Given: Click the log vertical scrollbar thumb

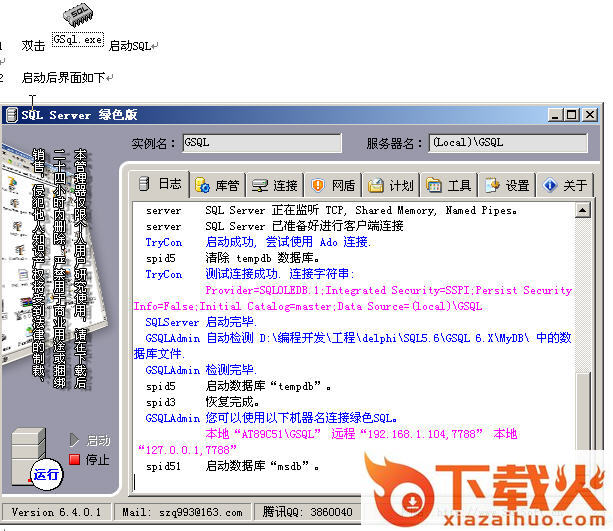Looking at the screenshot, I should tap(583, 413).
